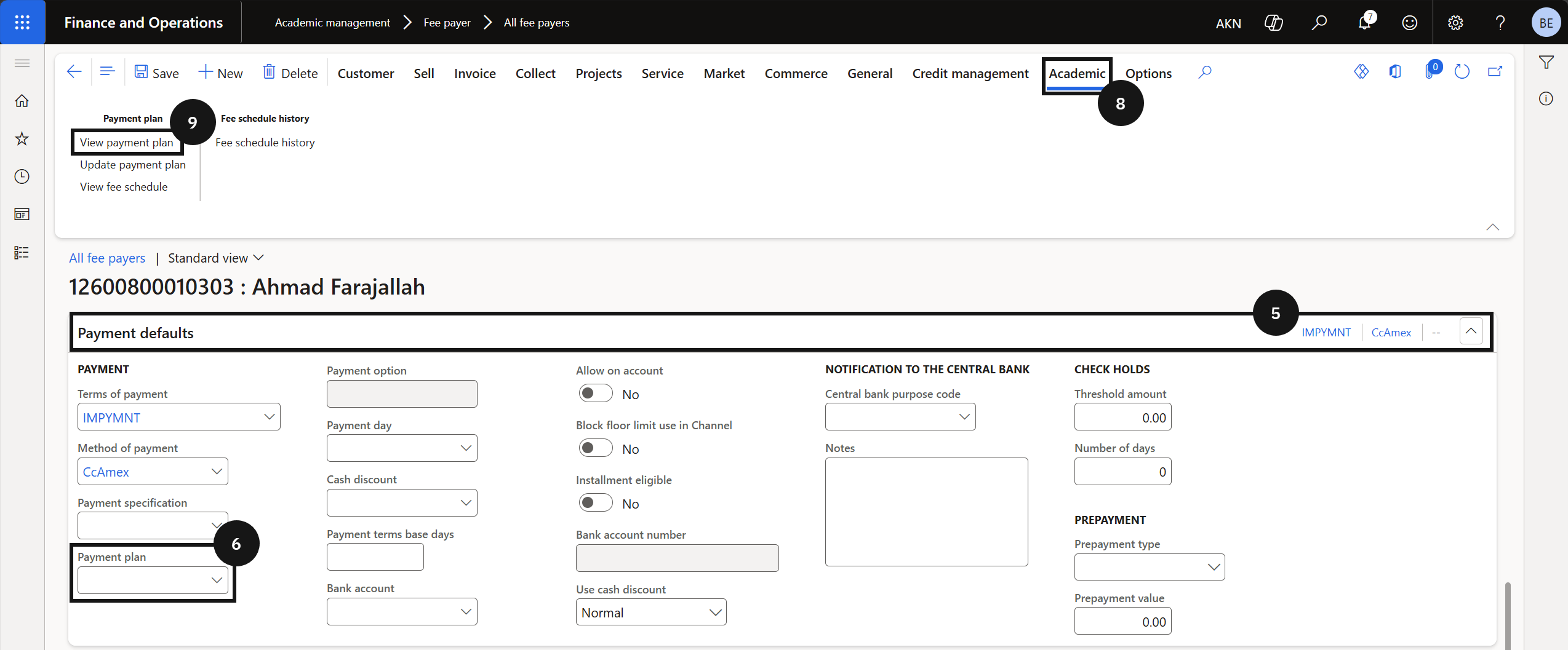This screenshot has width=1568, height=650.
Task: Click the Copilot icon in header
Action: point(1273,23)
